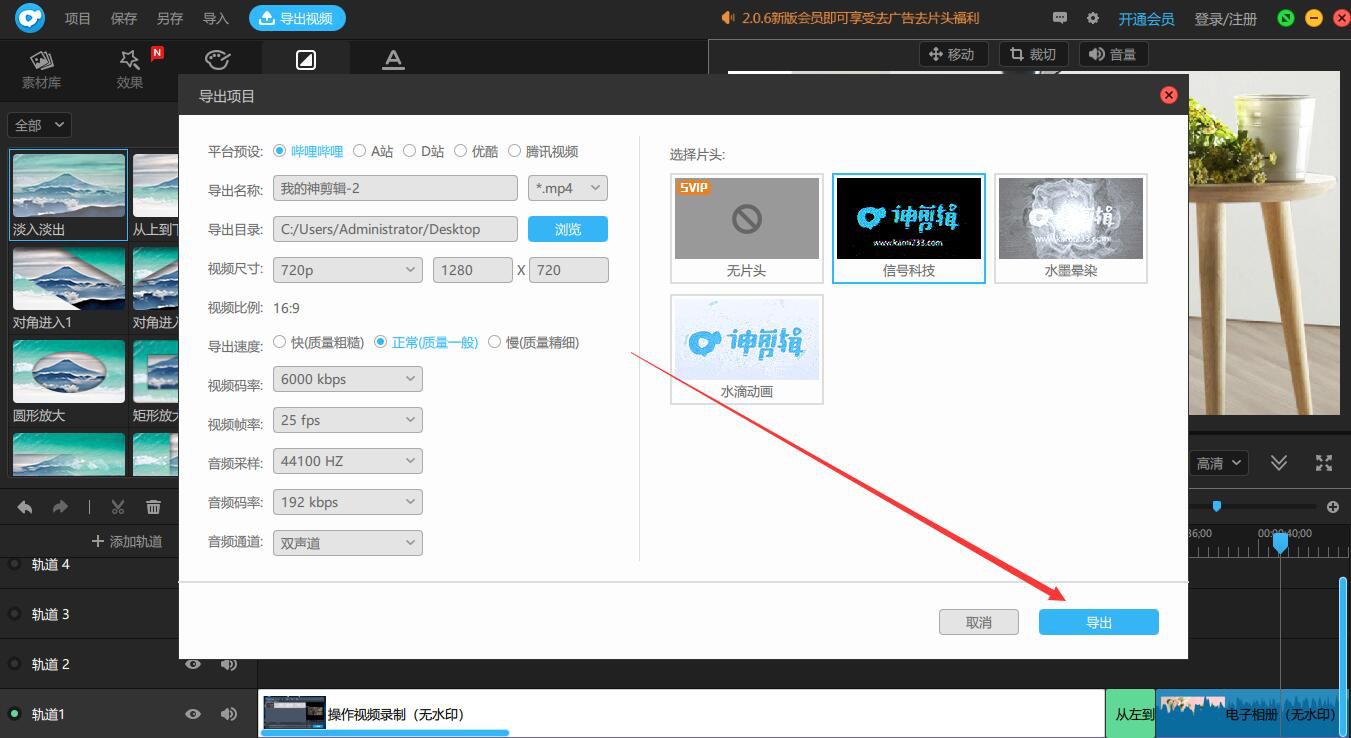Click the 另存 menu item
This screenshot has height=738, width=1351.
click(x=170, y=18)
